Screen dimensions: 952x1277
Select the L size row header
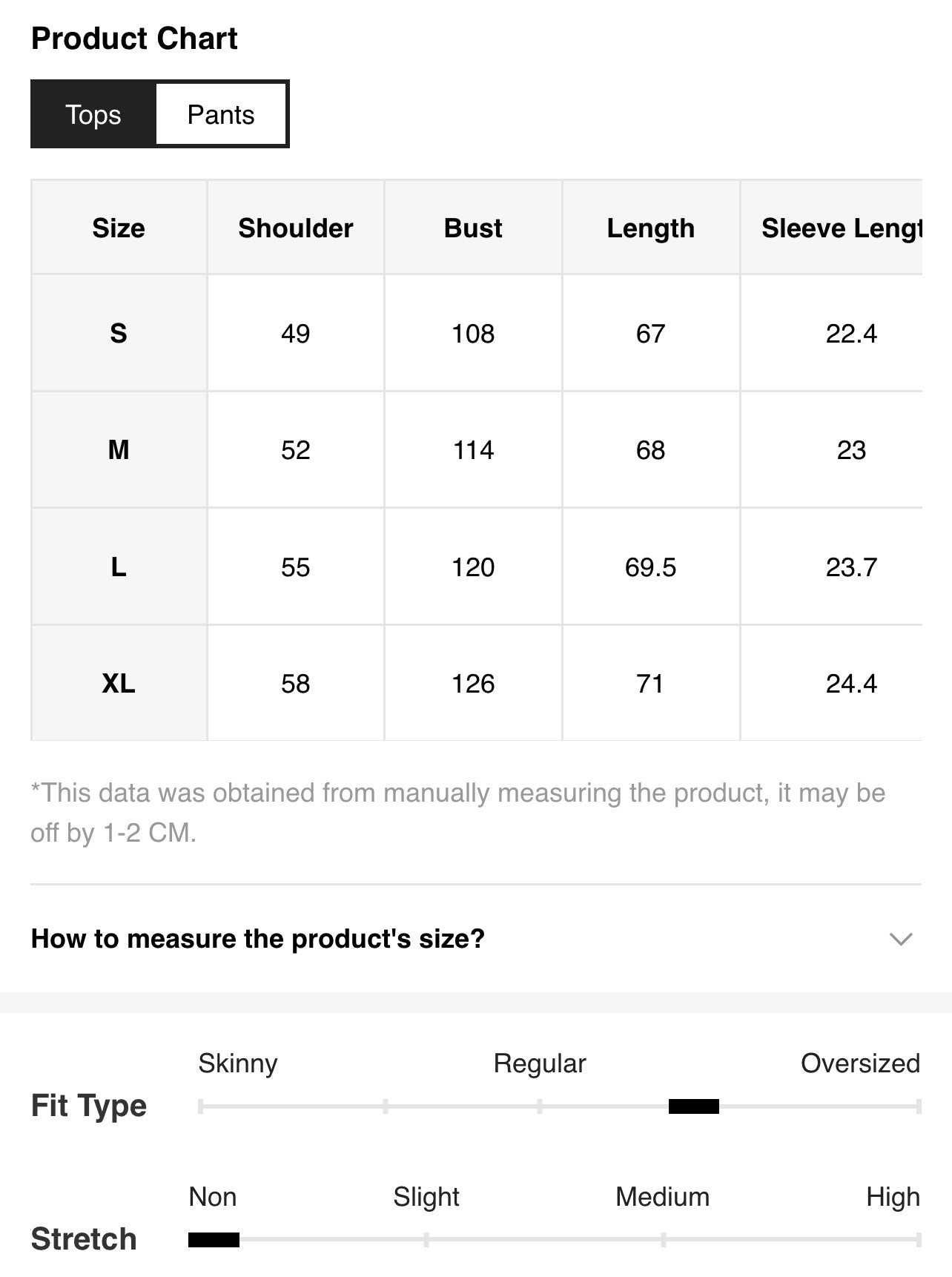(x=119, y=567)
